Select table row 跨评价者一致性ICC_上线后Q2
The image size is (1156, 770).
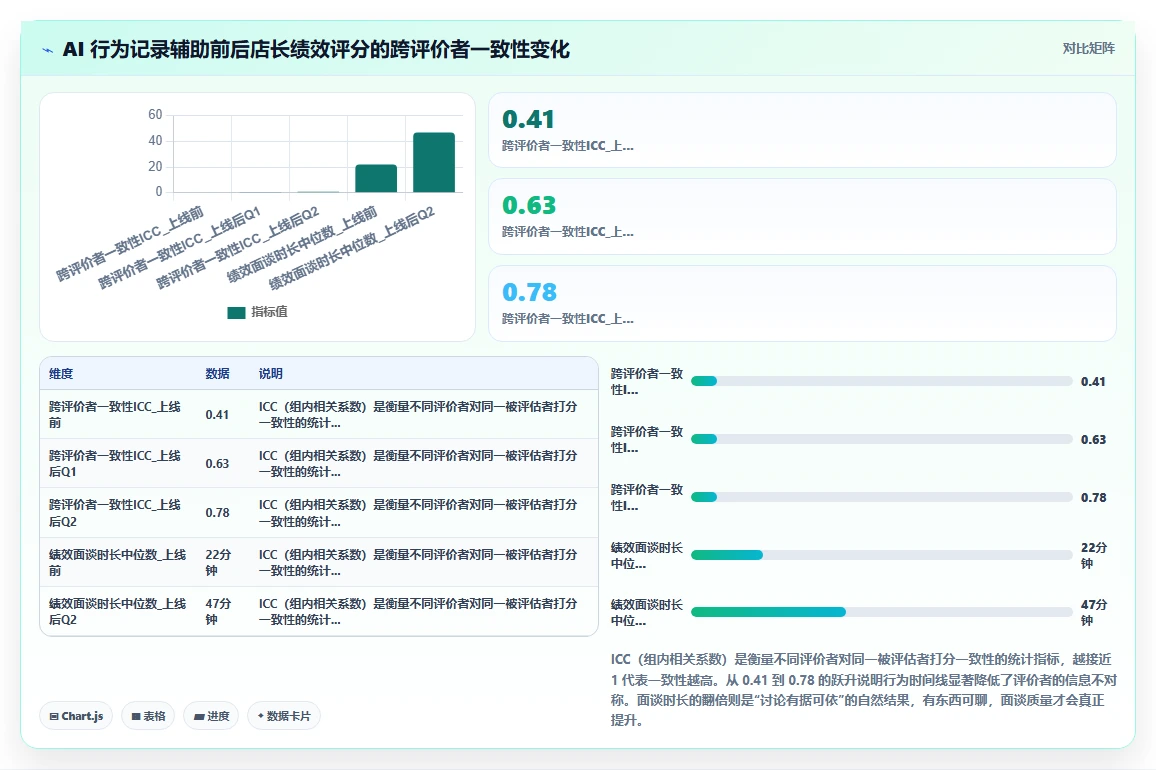pyautogui.click(x=318, y=513)
